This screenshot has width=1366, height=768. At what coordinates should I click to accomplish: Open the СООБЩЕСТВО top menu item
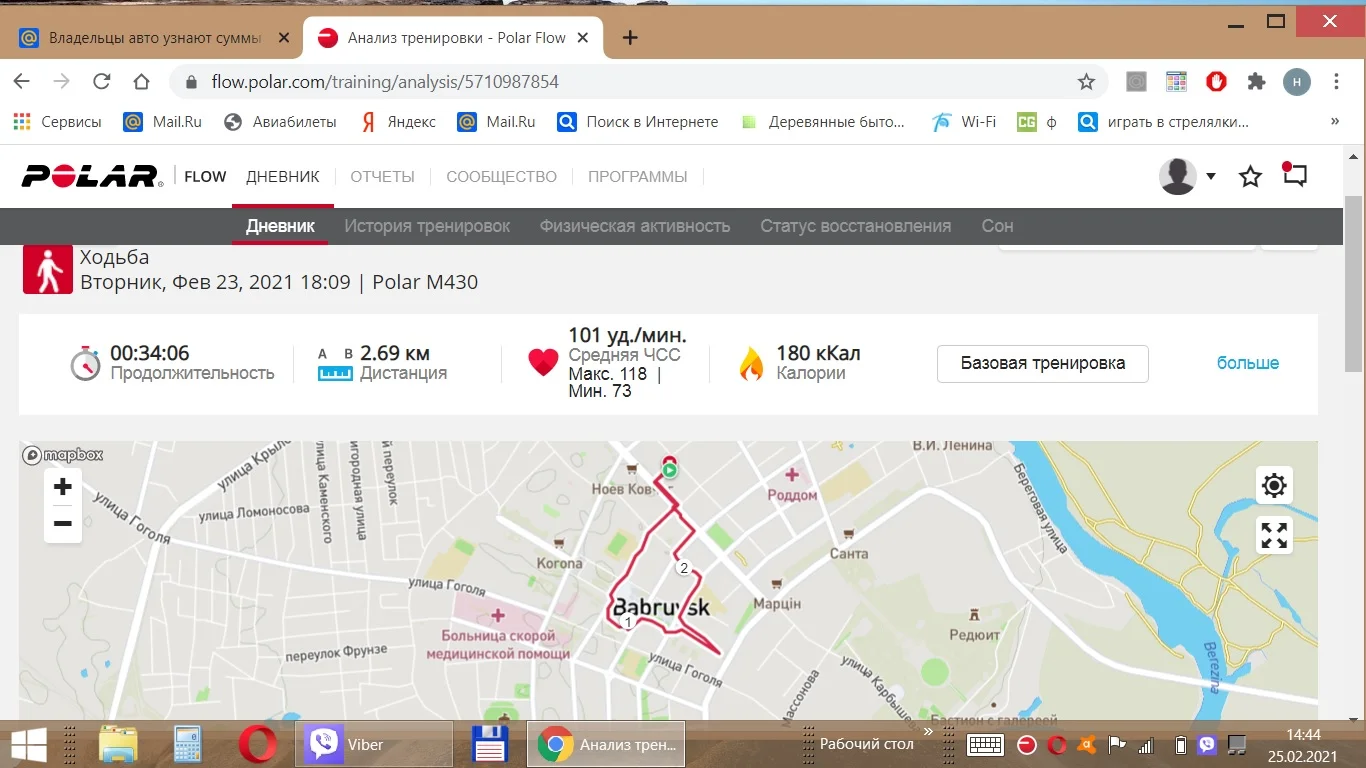[x=501, y=177]
